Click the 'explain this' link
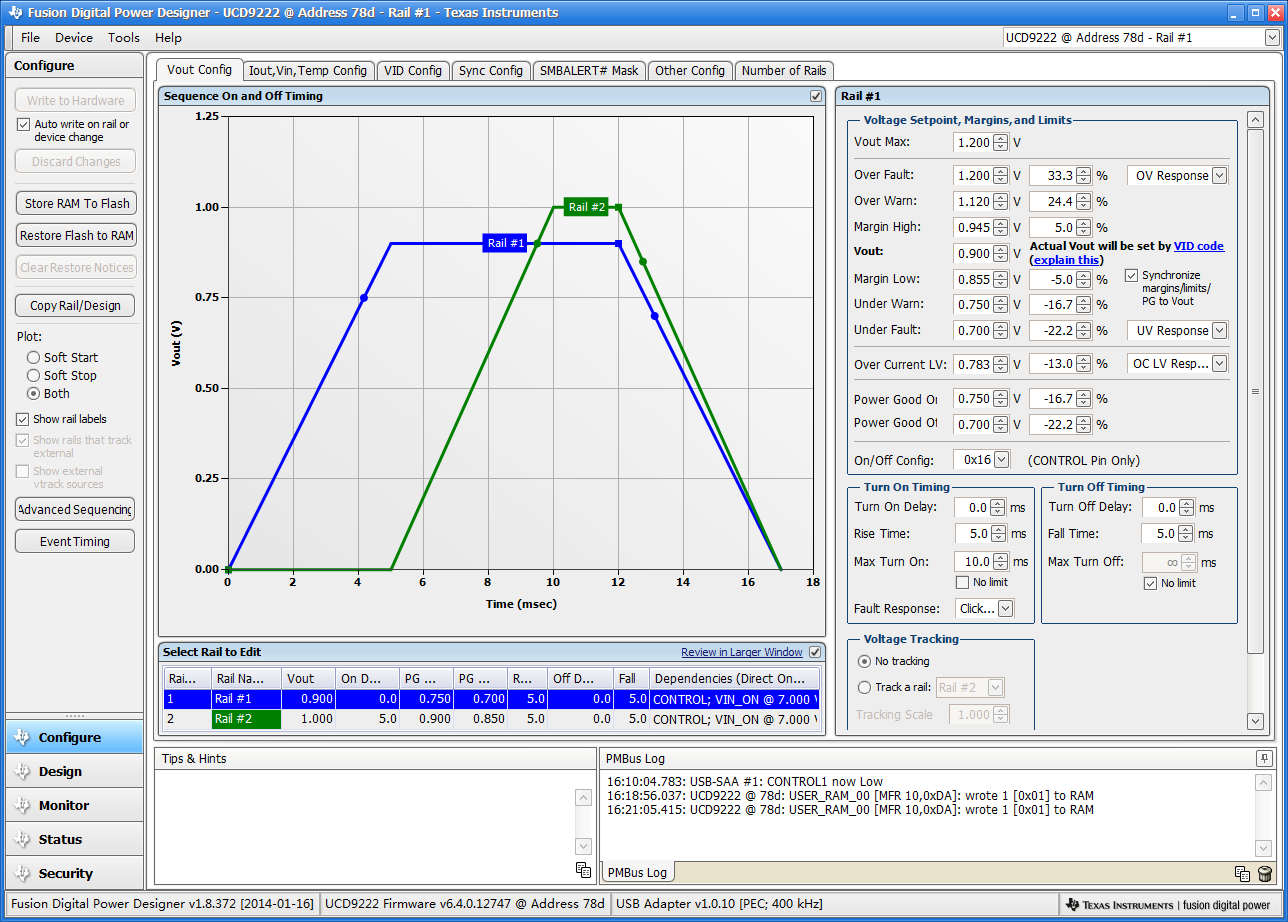The image size is (1288, 922). click(1065, 260)
